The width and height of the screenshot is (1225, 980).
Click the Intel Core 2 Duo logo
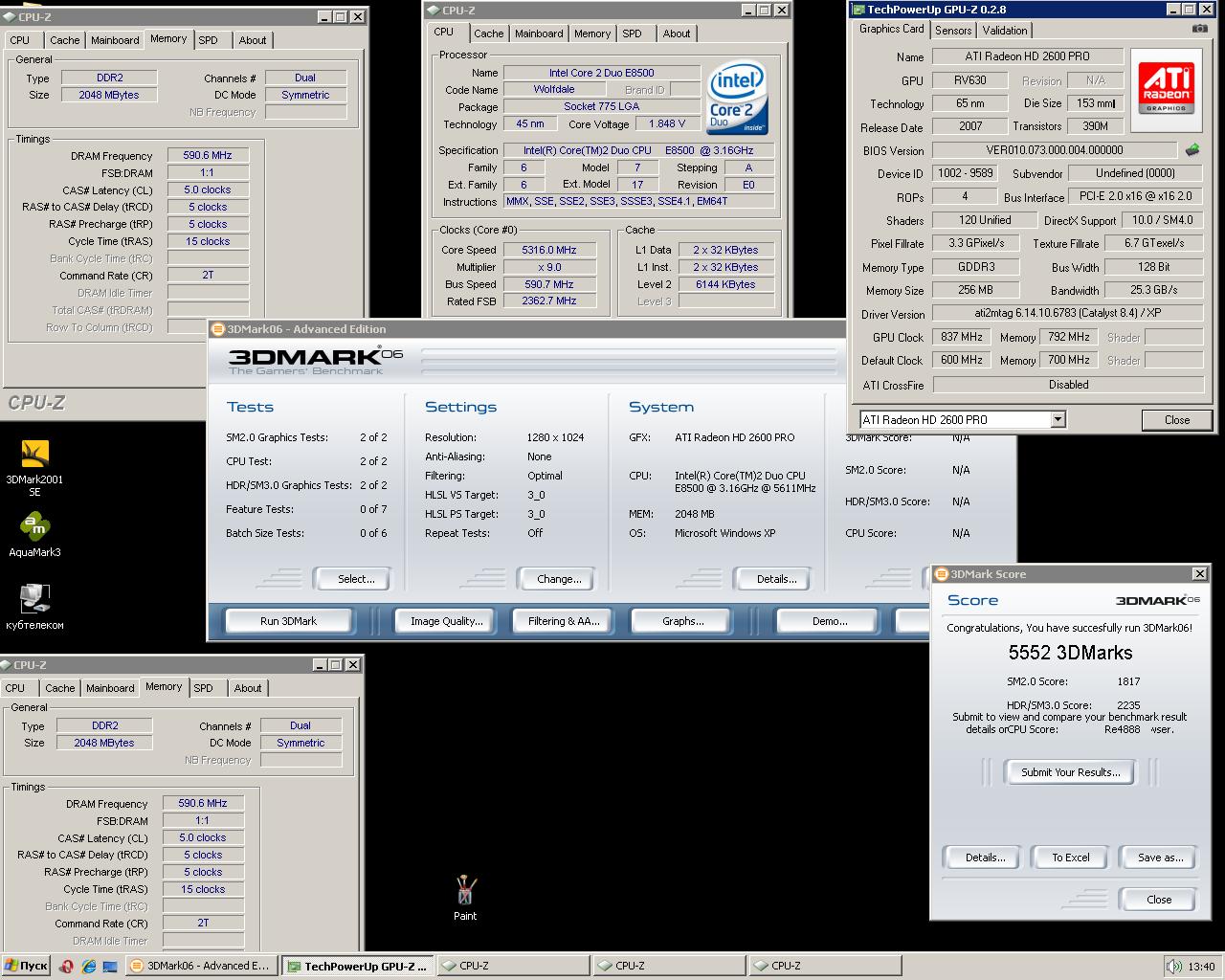point(737,99)
